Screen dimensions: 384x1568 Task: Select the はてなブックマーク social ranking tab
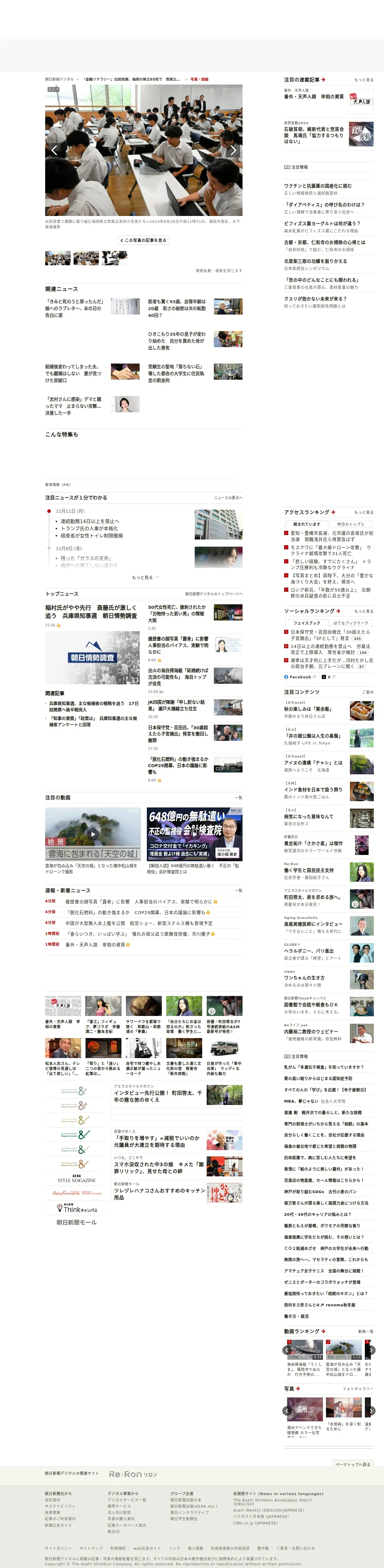pos(351,623)
